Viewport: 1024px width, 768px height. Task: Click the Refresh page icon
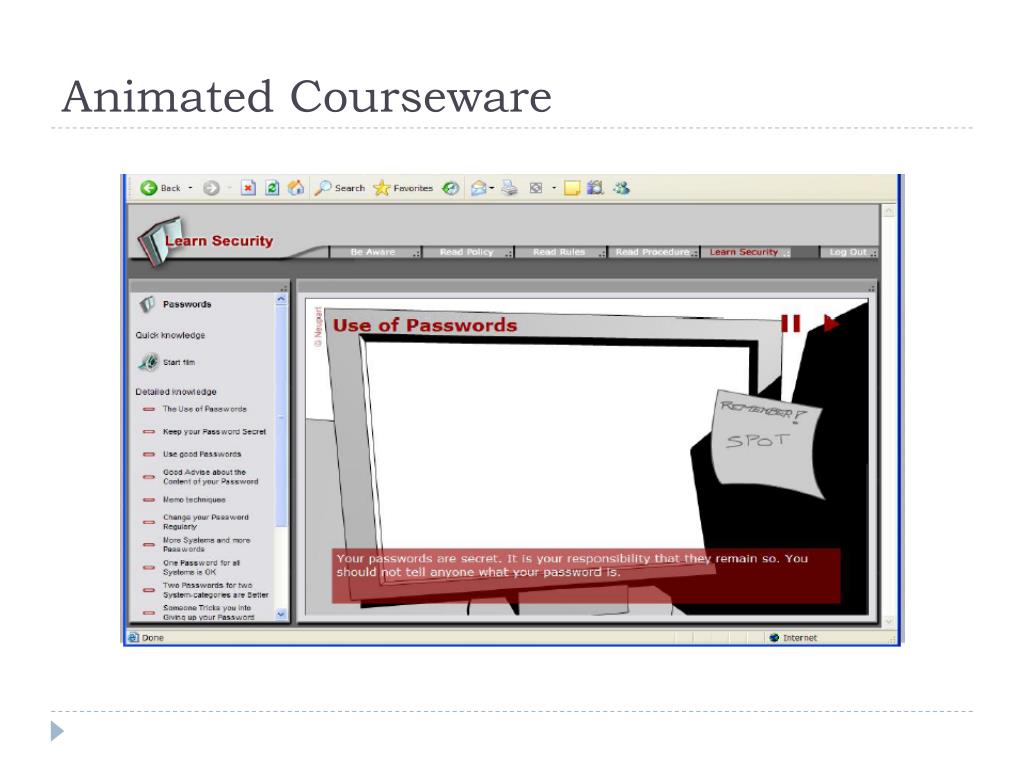[x=272, y=188]
